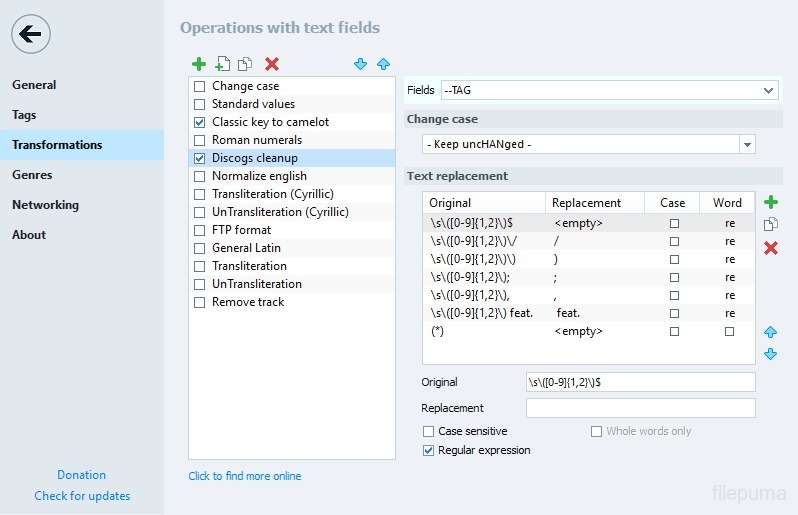Enable the Change case operation checkbox
The image size is (798, 515).
point(200,87)
